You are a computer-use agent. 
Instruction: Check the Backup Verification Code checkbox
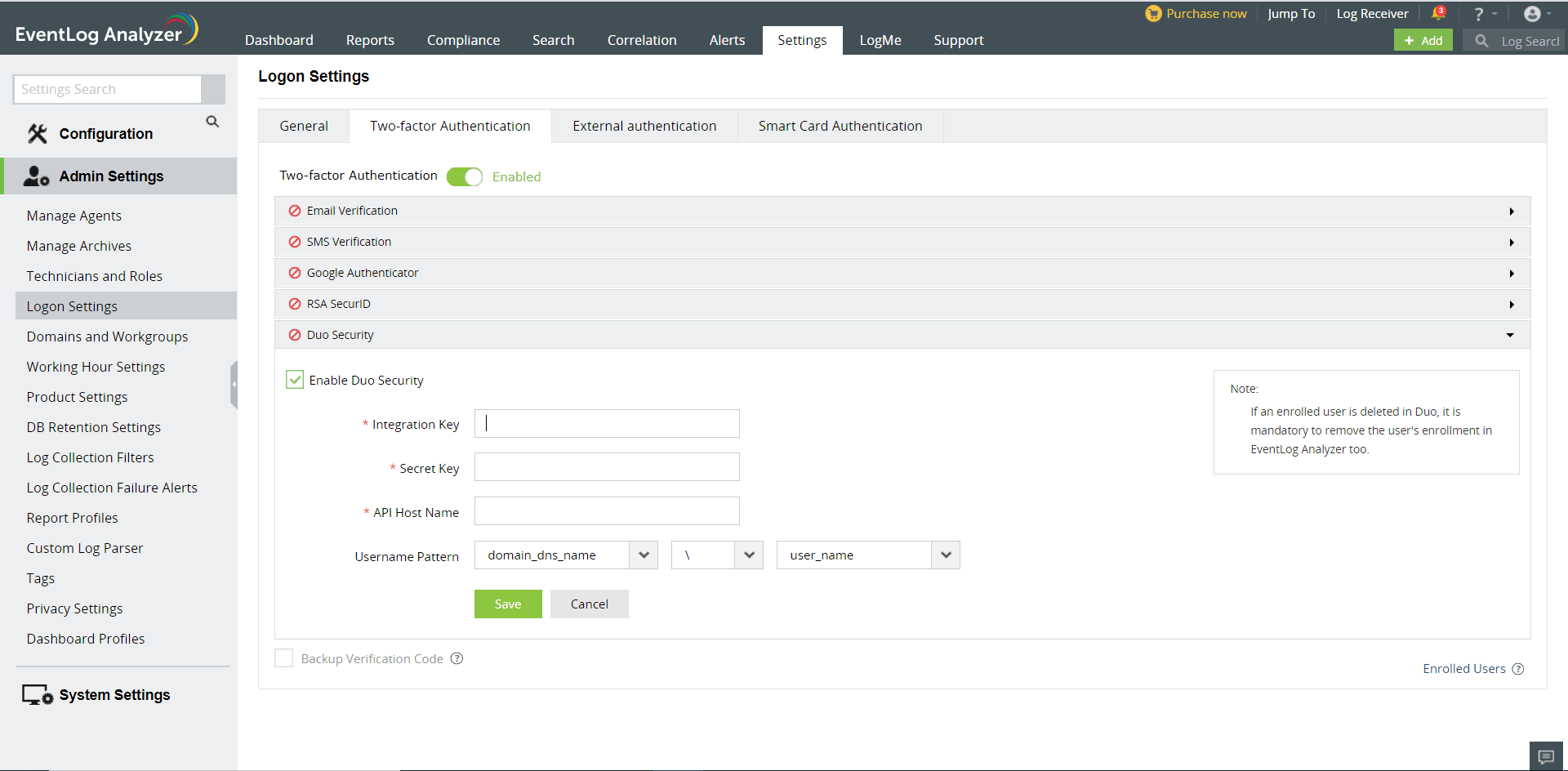[x=283, y=658]
